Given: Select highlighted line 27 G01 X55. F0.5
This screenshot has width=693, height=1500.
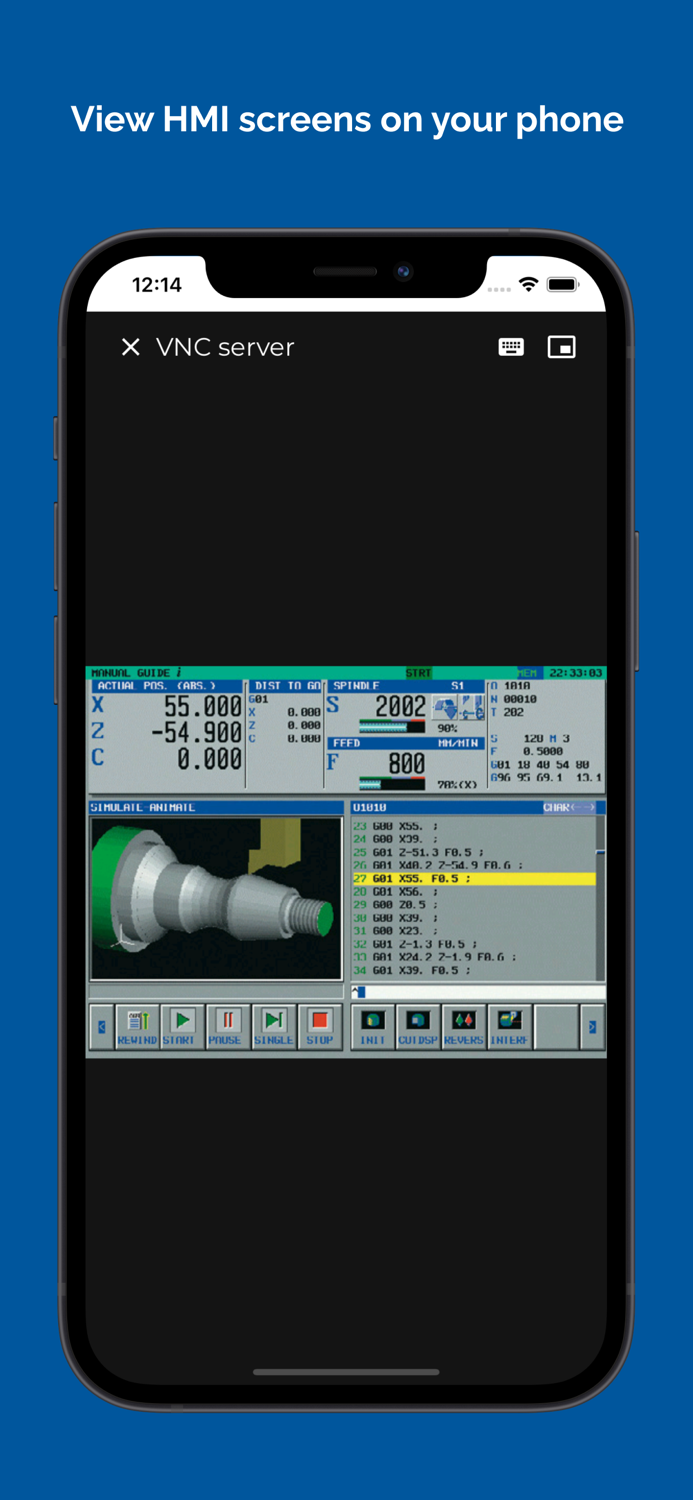Looking at the screenshot, I should [474, 878].
